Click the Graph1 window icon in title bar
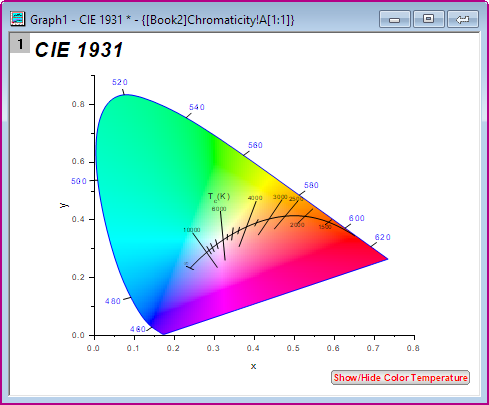The height and width of the screenshot is (405, 489). [x=18, y=19]
